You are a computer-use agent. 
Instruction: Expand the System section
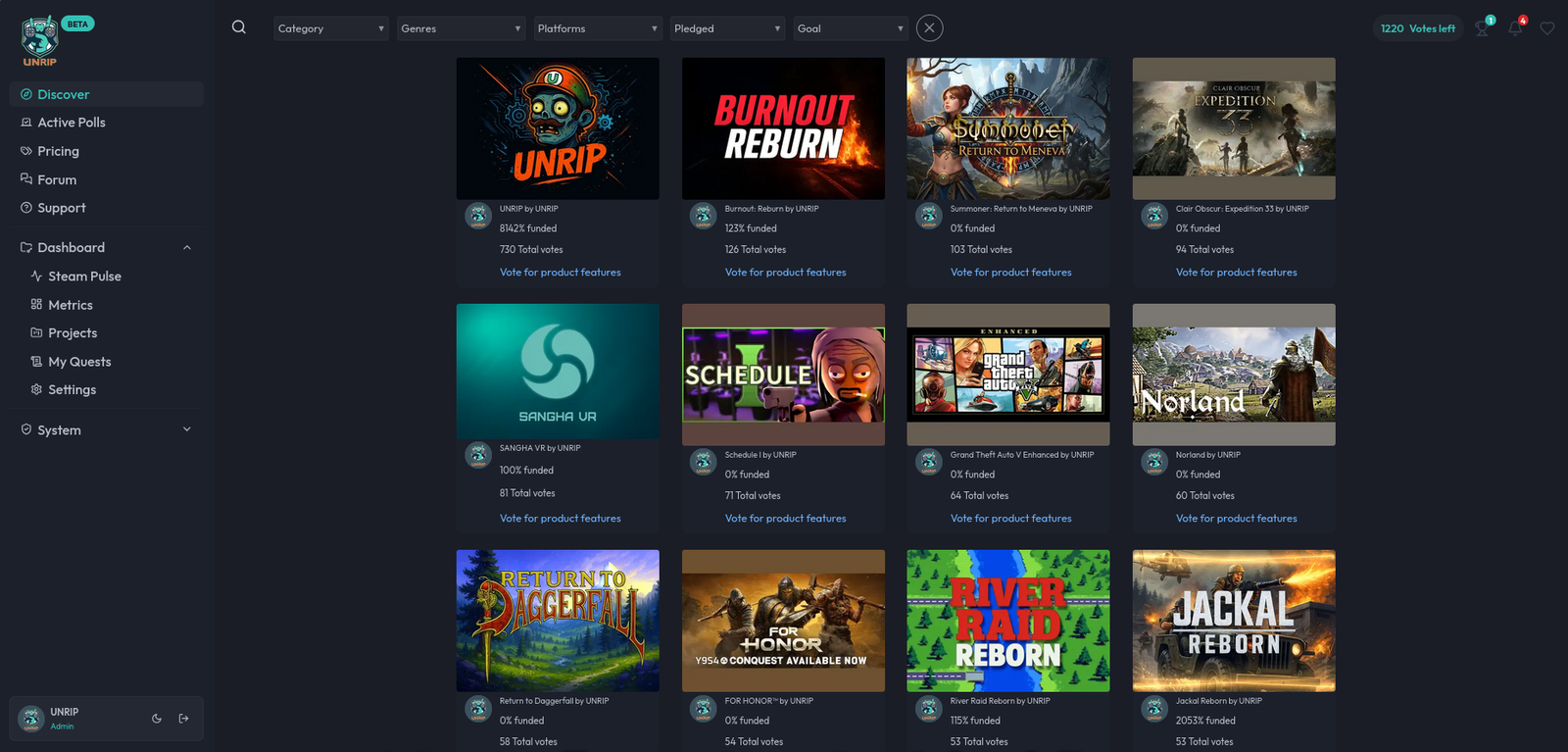pos(187,429)
